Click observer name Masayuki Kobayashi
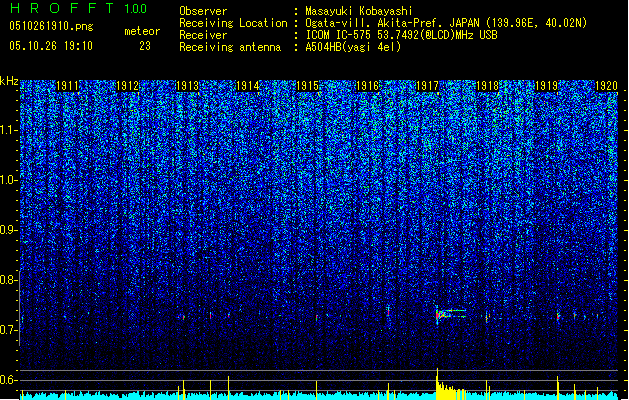This screenshot has width=629, height=400. pyautogui.click(x=359, y=11)
